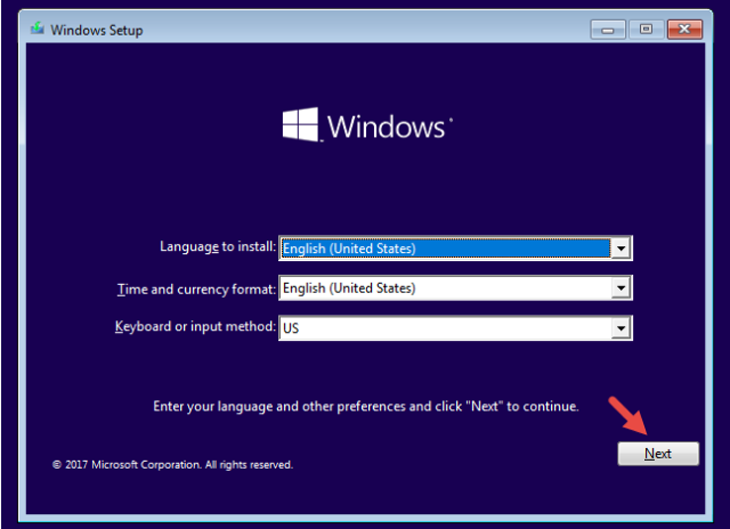Maximize the Windows Setup window

pos(646,30)
